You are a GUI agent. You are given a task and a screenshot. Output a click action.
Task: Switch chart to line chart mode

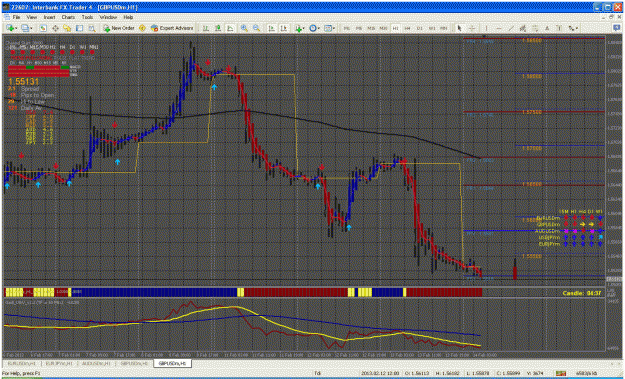[x=230, y=28]
